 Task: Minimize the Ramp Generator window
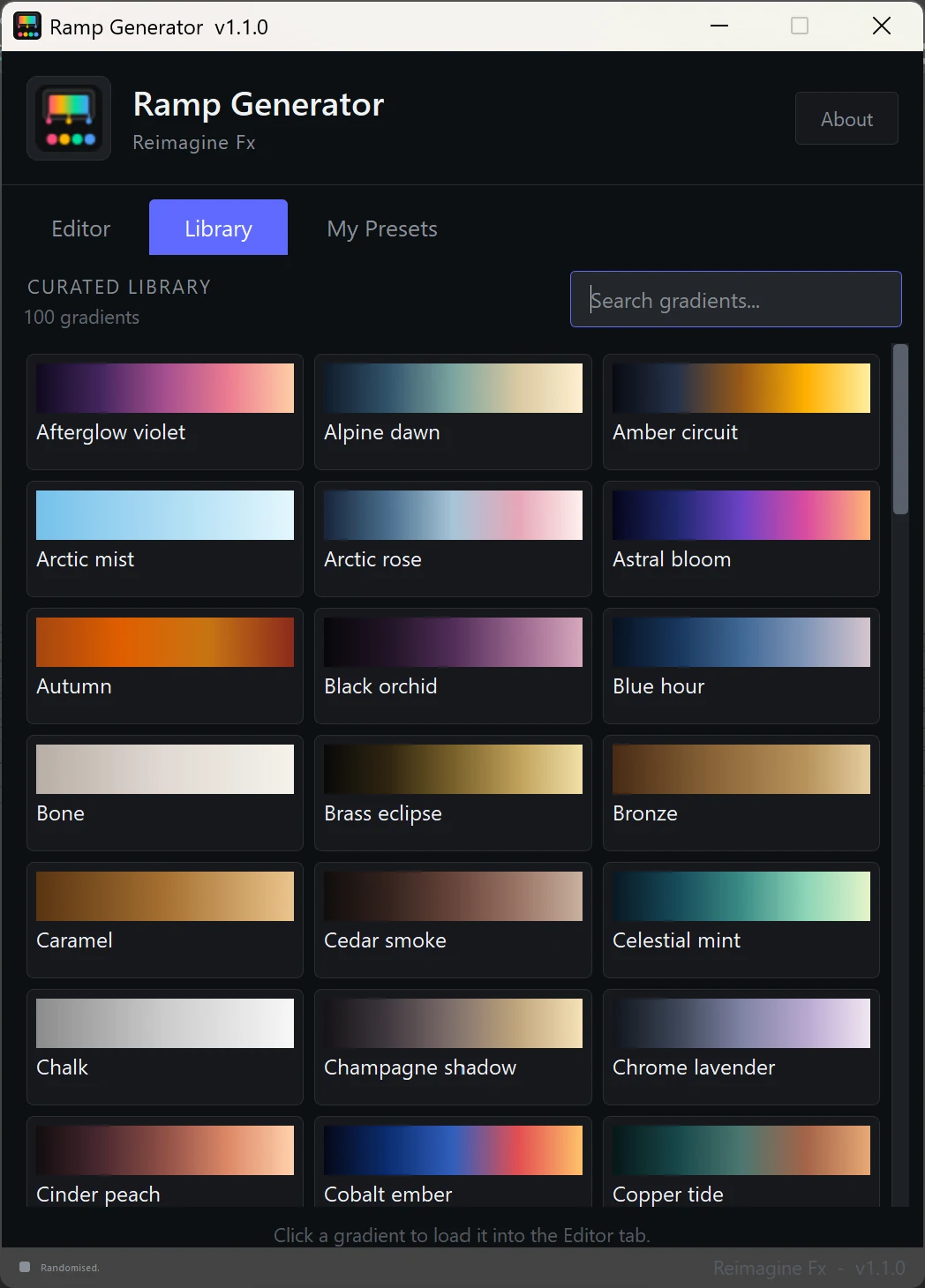point(719,26)
